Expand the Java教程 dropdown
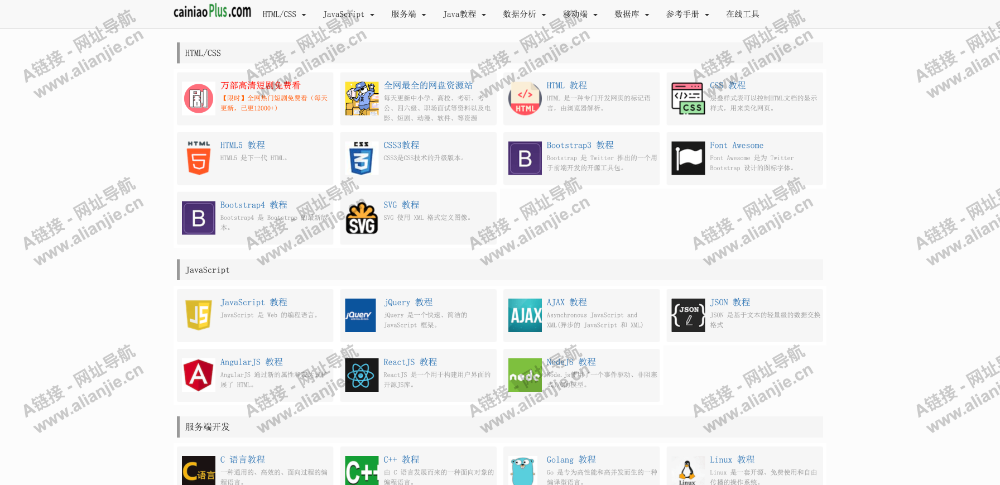This screenshot has height=485, width=1000. pyautogui.click(x=464, y=14)
